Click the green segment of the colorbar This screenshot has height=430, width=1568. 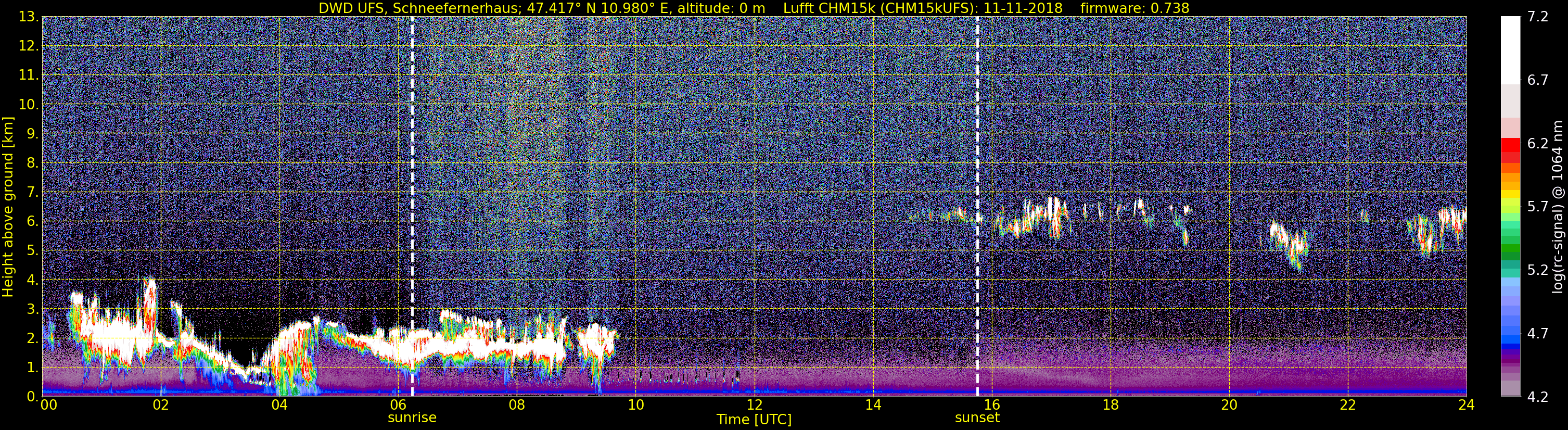[x=1510, y=248]
